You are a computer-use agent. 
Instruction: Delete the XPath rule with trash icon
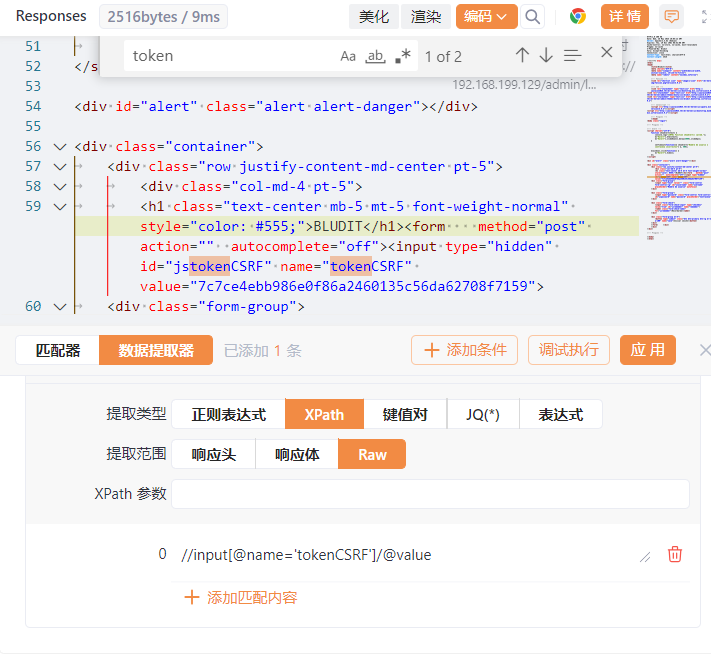(675, 555)
